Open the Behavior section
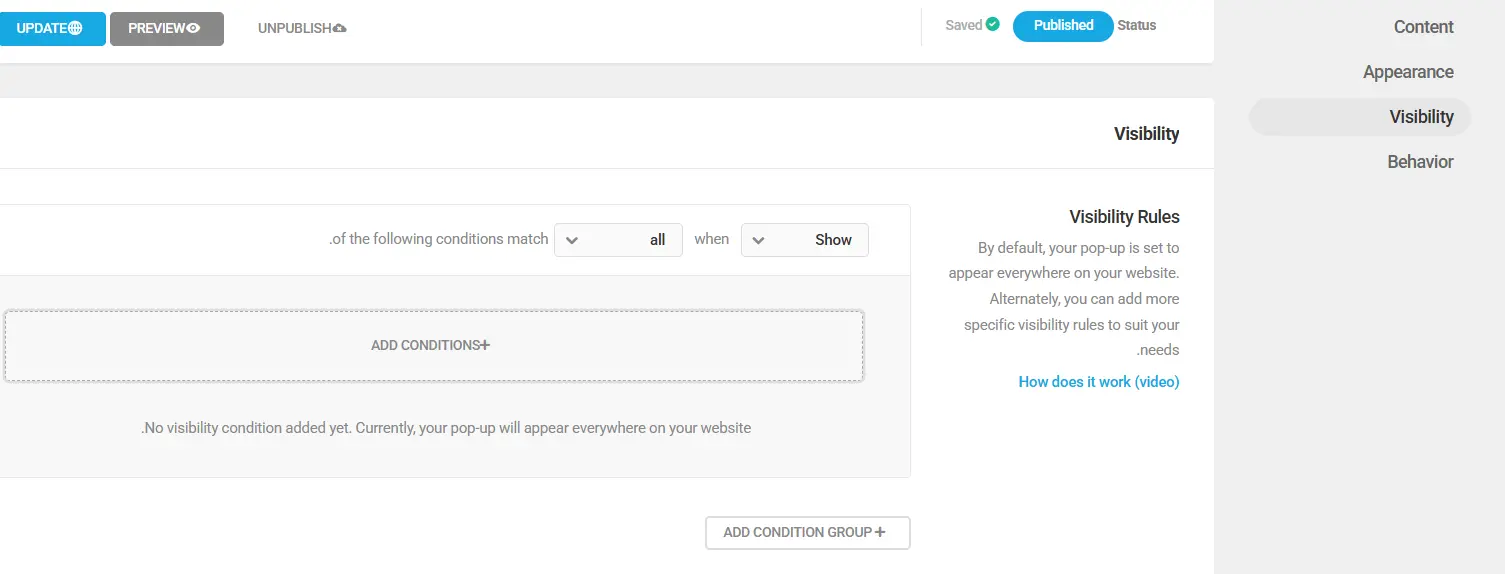The width and height of the screenshot is (1505, 574). click(x=1420, y=162)
